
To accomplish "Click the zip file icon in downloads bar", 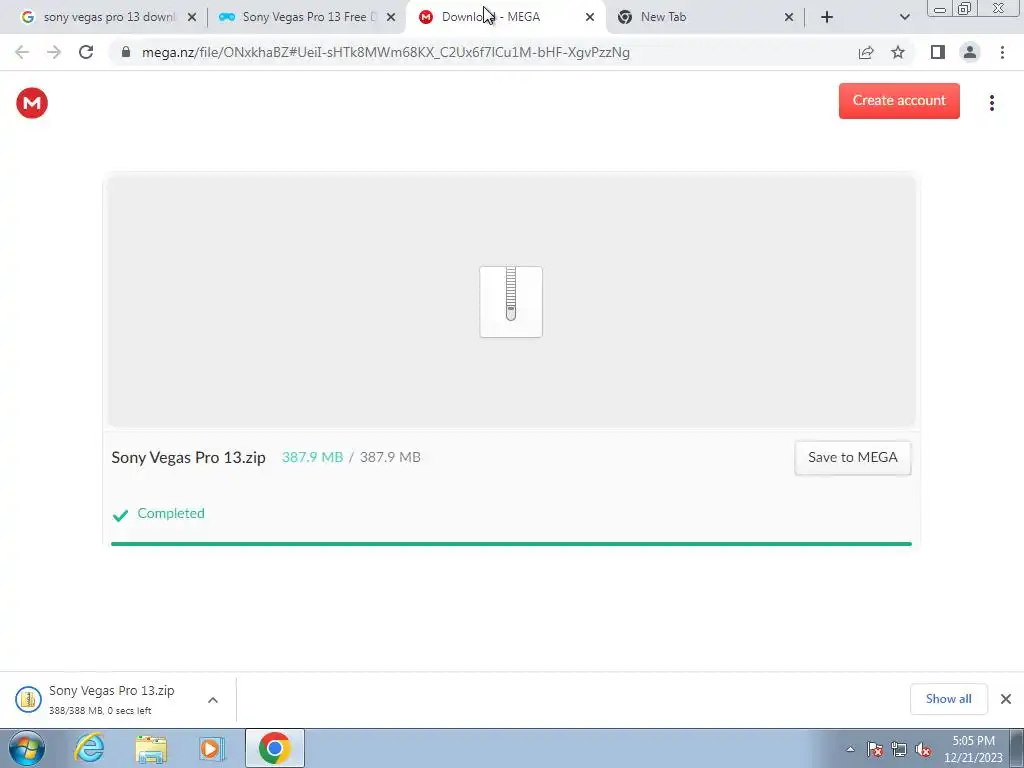I will [28, 699].
